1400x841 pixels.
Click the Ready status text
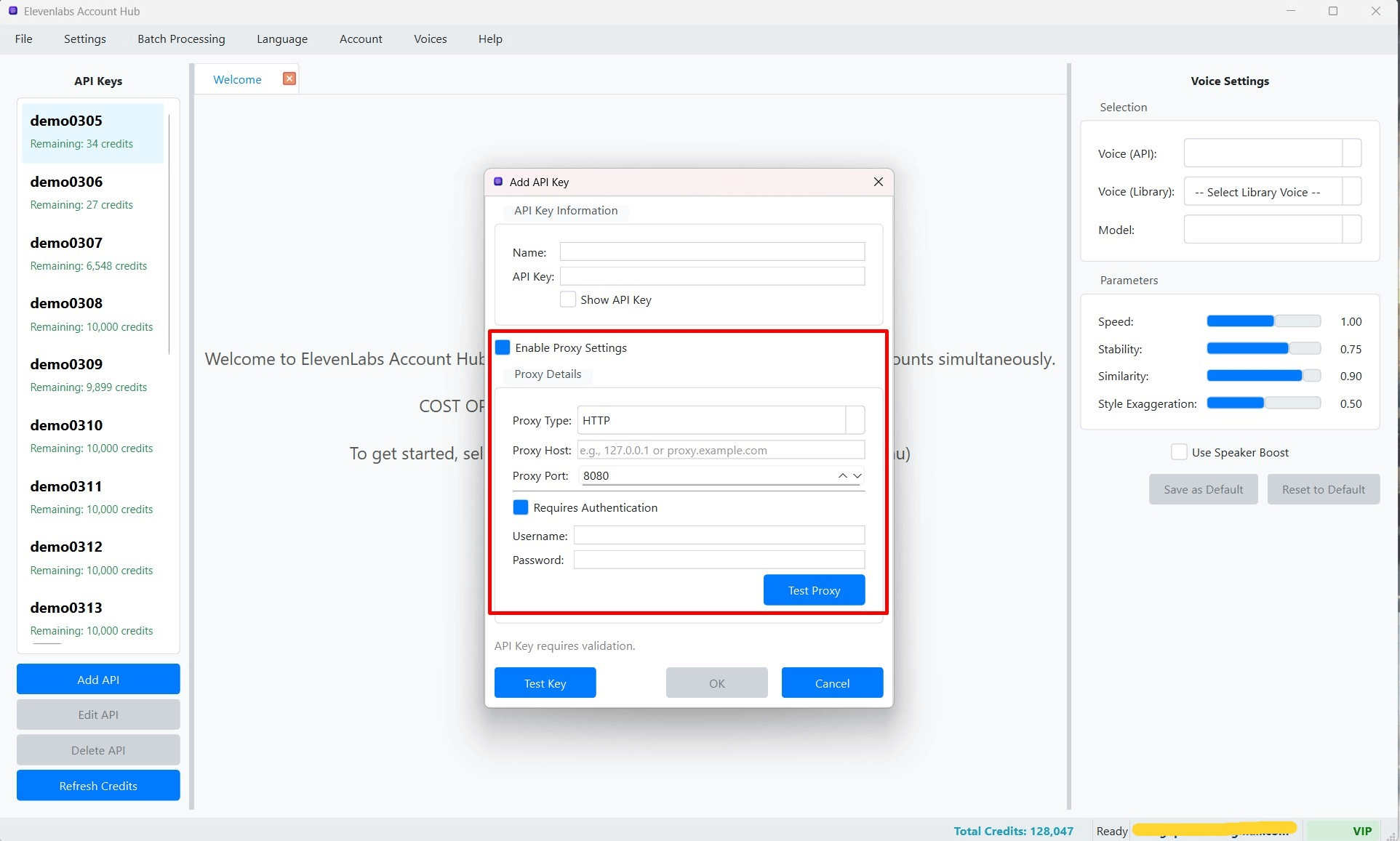click(x=1112, y=831)
